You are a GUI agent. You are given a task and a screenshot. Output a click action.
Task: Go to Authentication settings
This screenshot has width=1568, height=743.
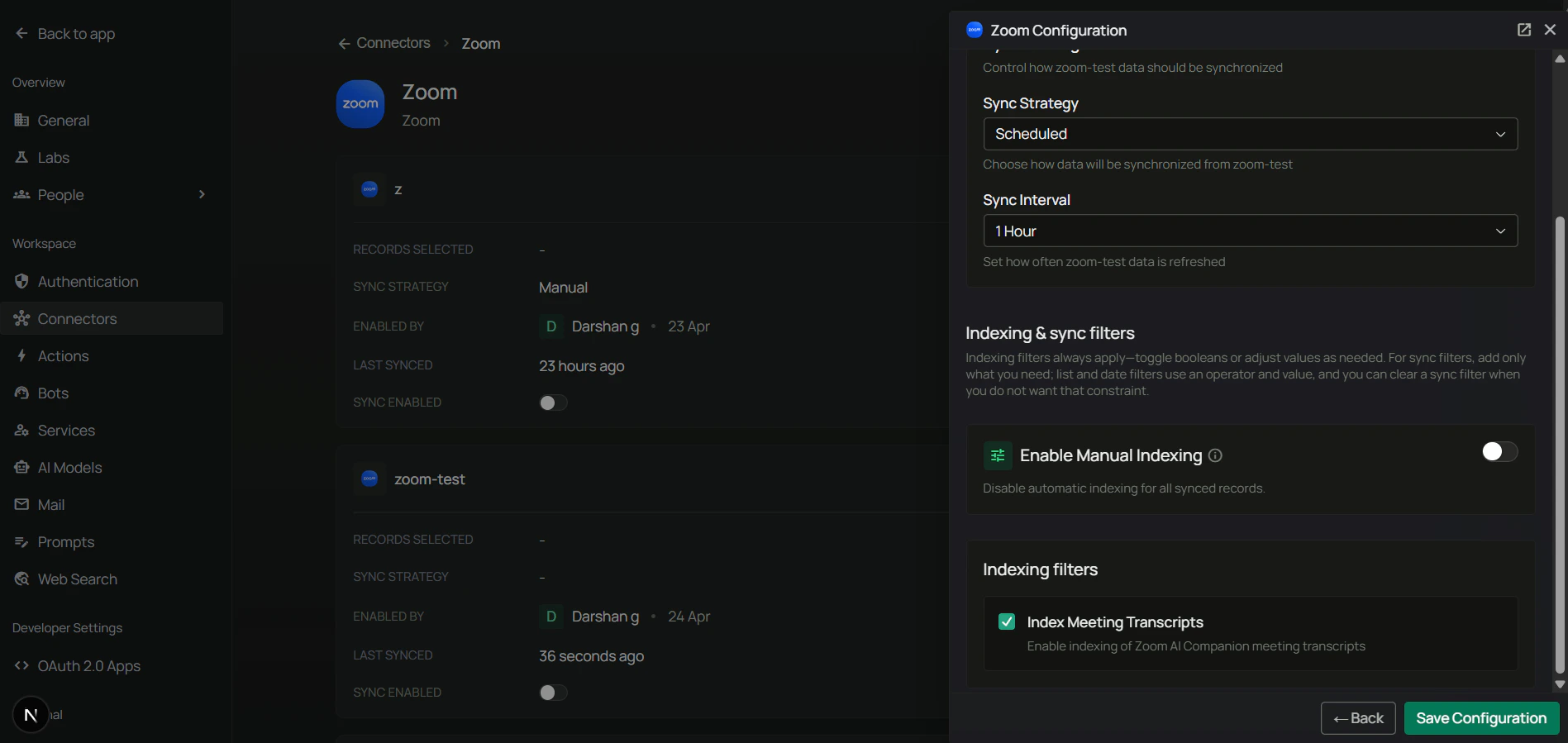[x=112, y=281]
